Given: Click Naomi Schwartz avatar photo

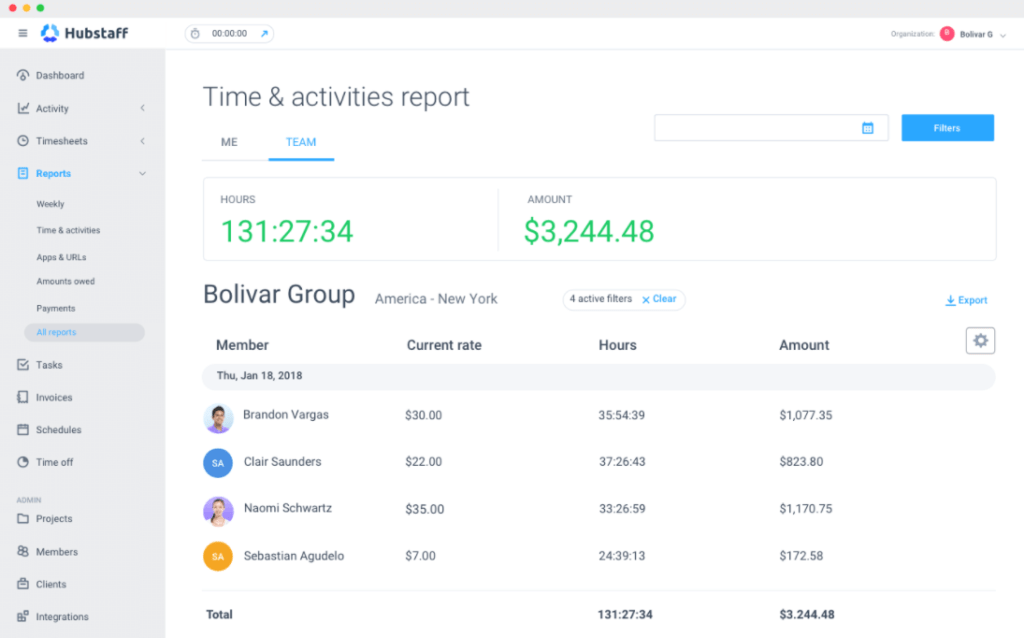Looking at the screenshot, I should [x=218, y=511].
